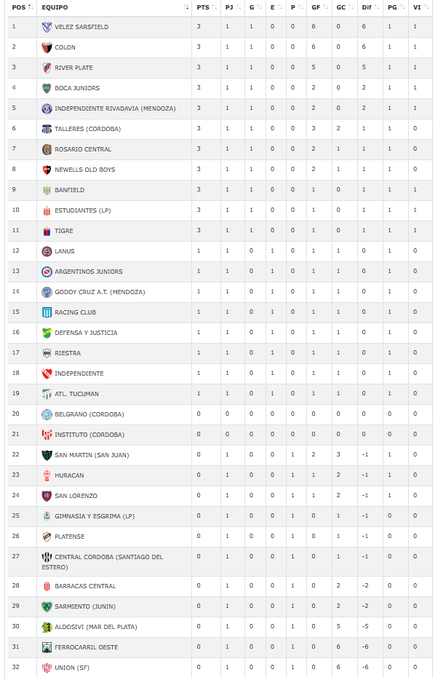Open the Talleres (Cordoba) team name

(88, 129)
